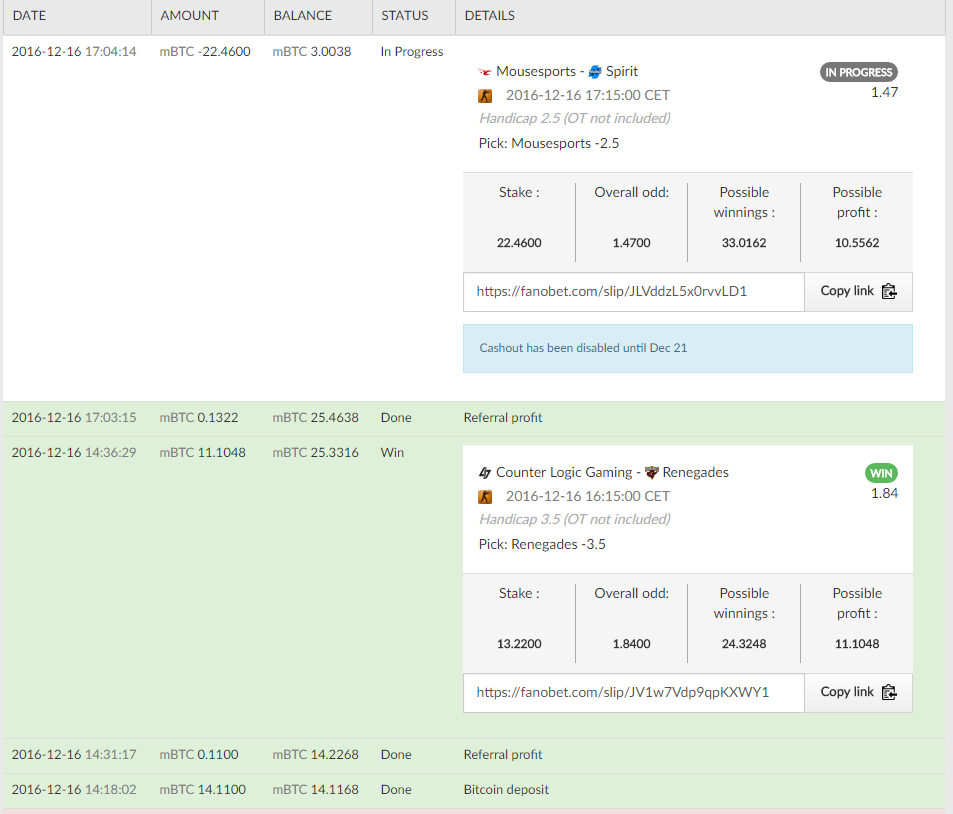Click the amount mBTC -22.4600

pos(205,52)
